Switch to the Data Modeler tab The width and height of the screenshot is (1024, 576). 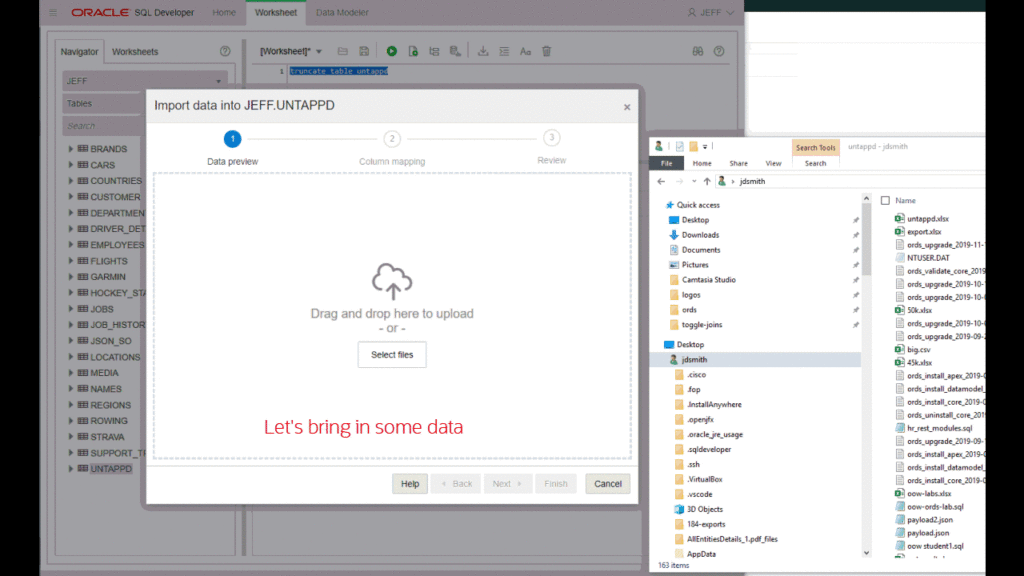340,12
